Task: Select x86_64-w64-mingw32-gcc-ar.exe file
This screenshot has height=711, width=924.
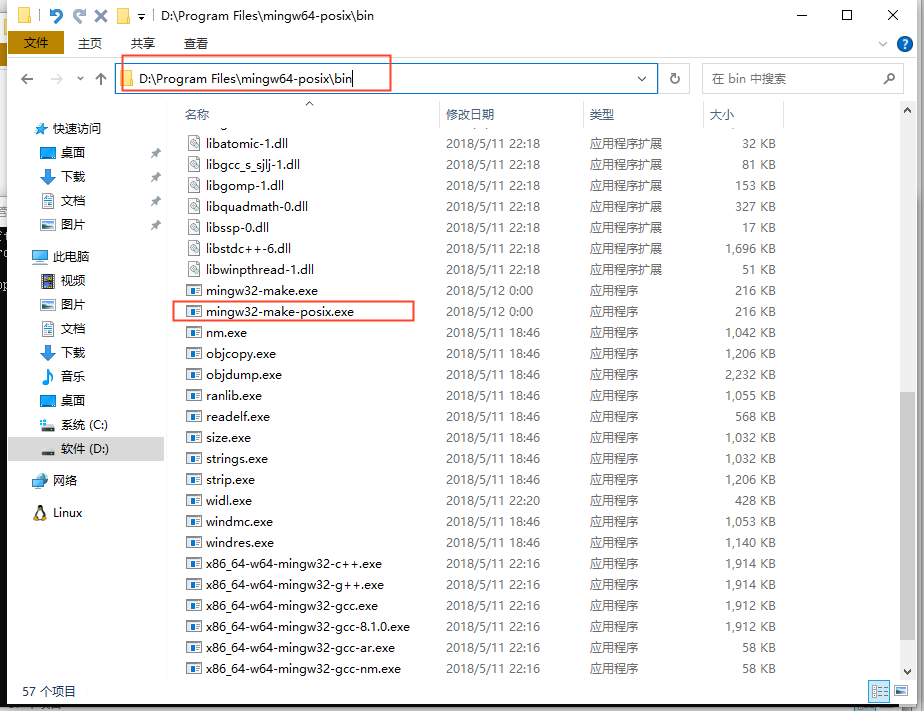Action: click(301, 648)
